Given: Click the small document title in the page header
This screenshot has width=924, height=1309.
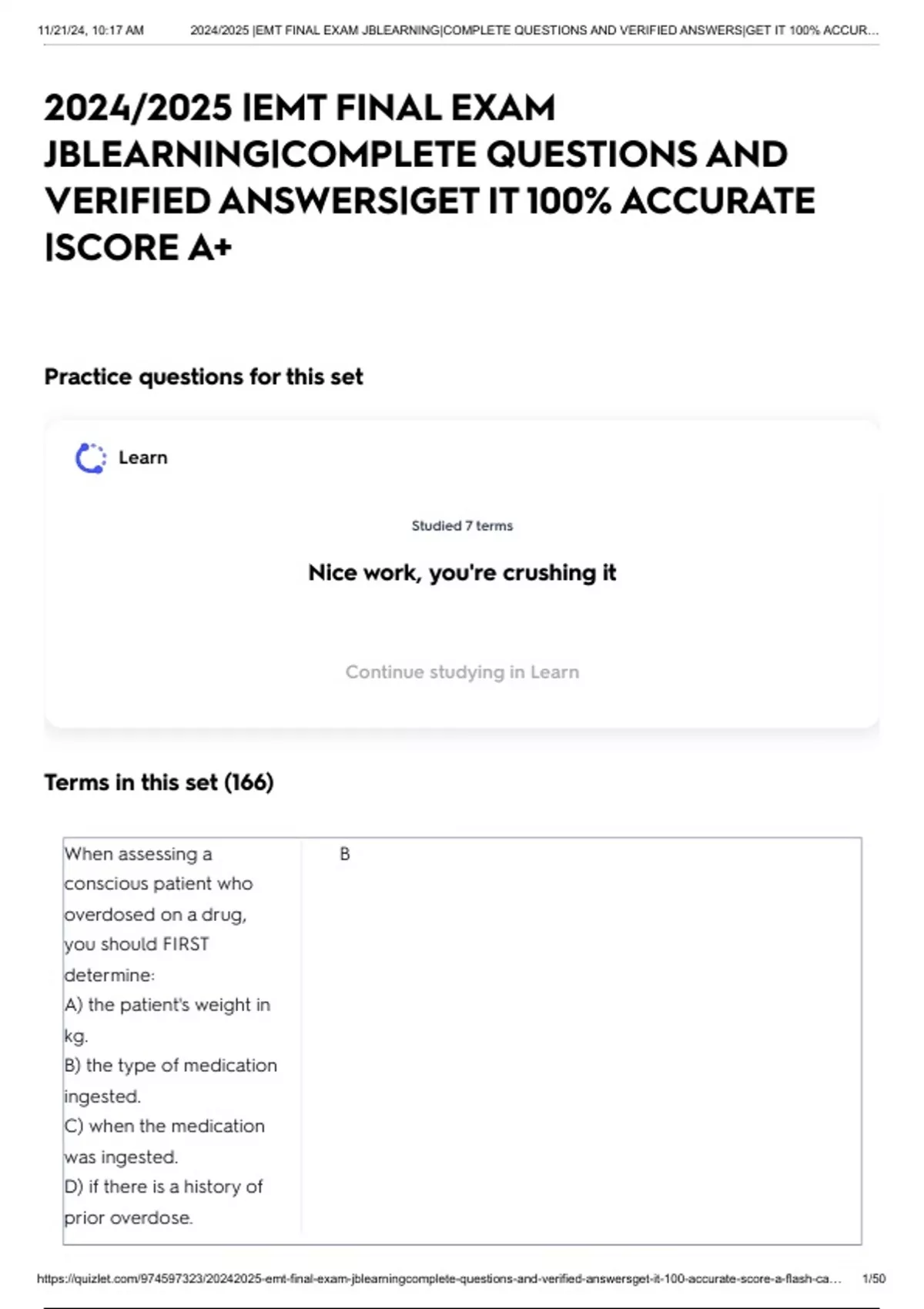Looking at the screenshot, I should (x=534, y=31).
